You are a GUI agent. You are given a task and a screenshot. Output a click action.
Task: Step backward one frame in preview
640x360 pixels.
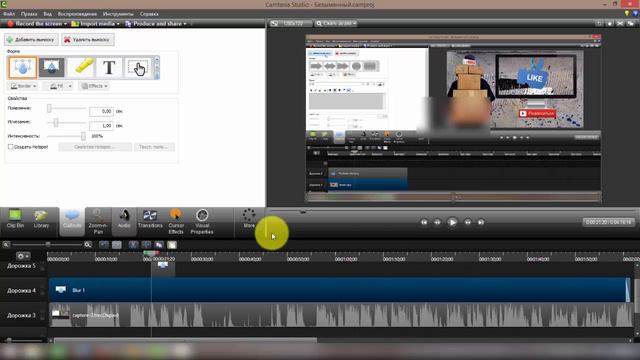(437, 222)
